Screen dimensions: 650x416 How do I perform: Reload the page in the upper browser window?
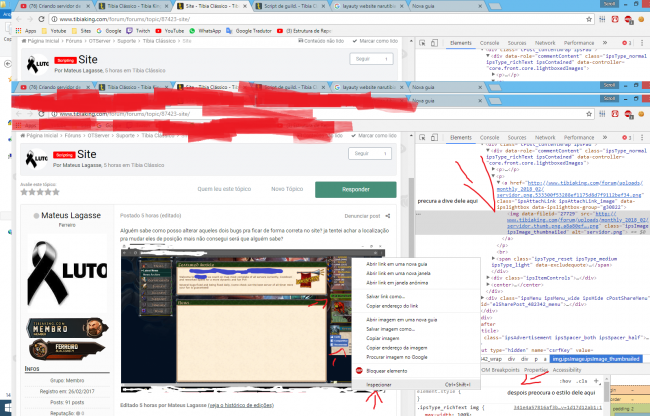click(41, 19)
